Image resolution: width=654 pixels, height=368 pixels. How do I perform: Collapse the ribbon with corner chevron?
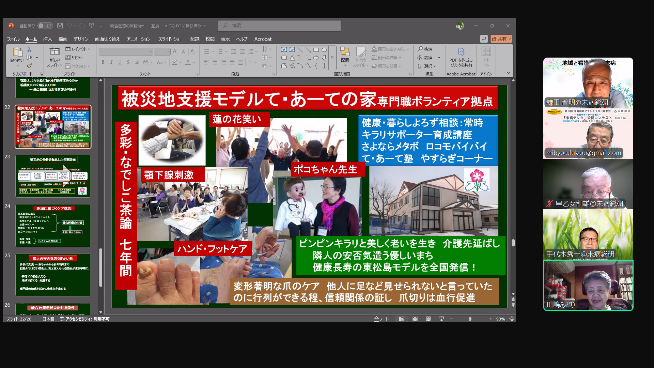coord(508,73)
